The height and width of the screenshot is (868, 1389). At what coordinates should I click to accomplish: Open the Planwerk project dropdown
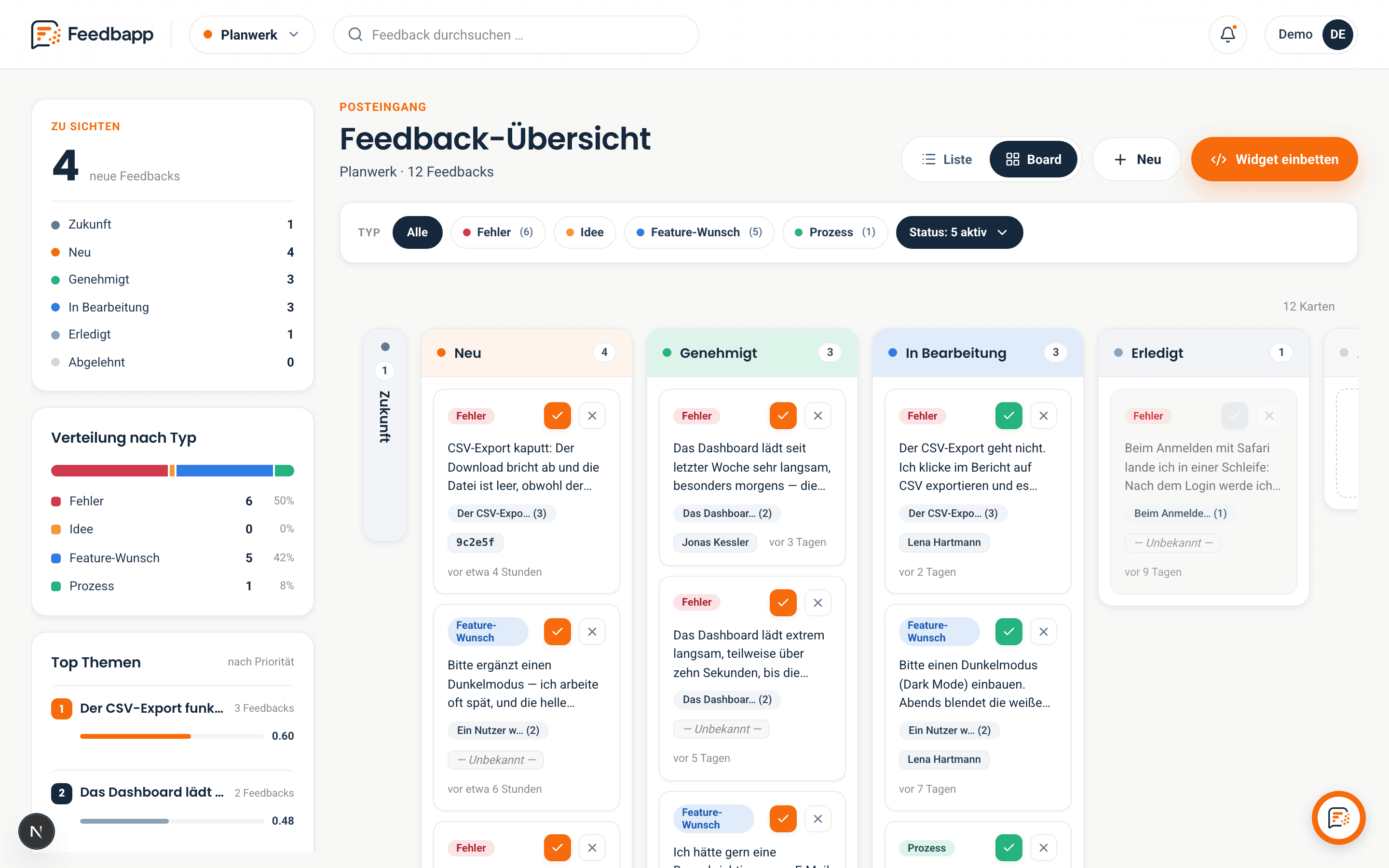252,34
